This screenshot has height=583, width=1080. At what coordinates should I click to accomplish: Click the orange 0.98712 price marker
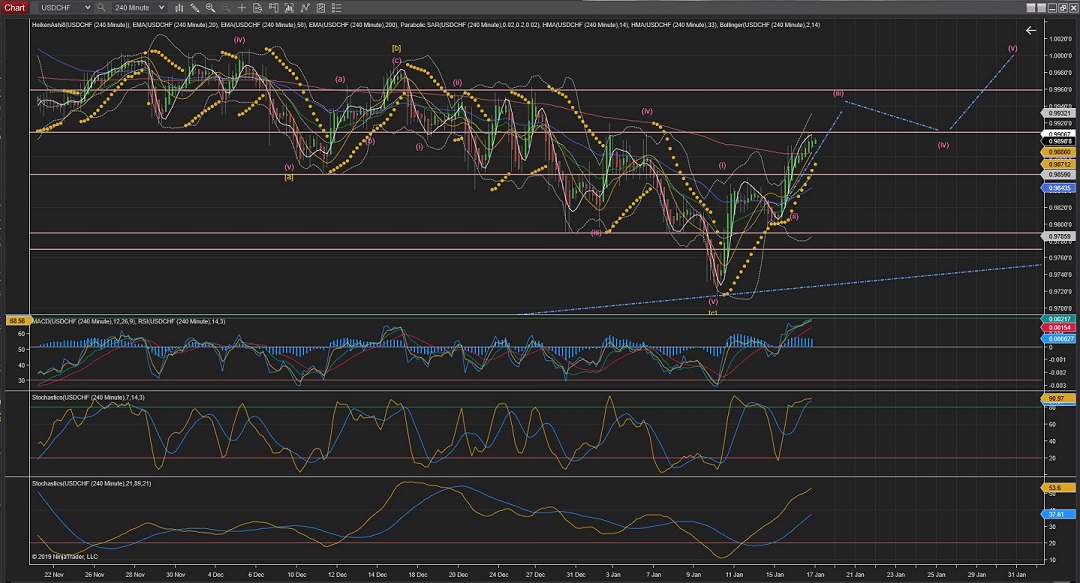[1059, 165]
